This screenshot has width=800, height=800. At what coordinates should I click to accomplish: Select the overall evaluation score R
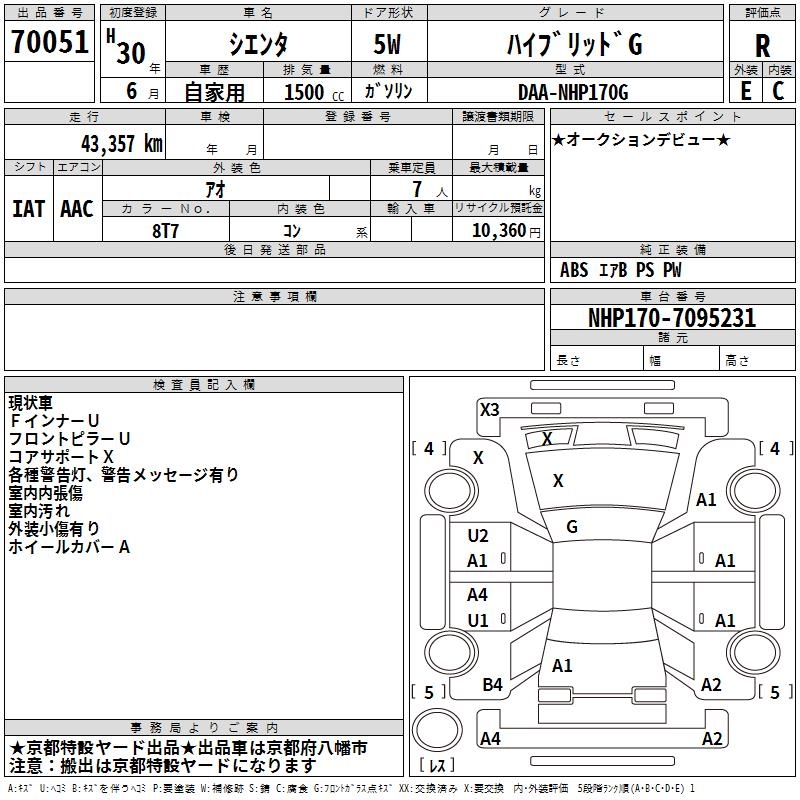(762, 46)
